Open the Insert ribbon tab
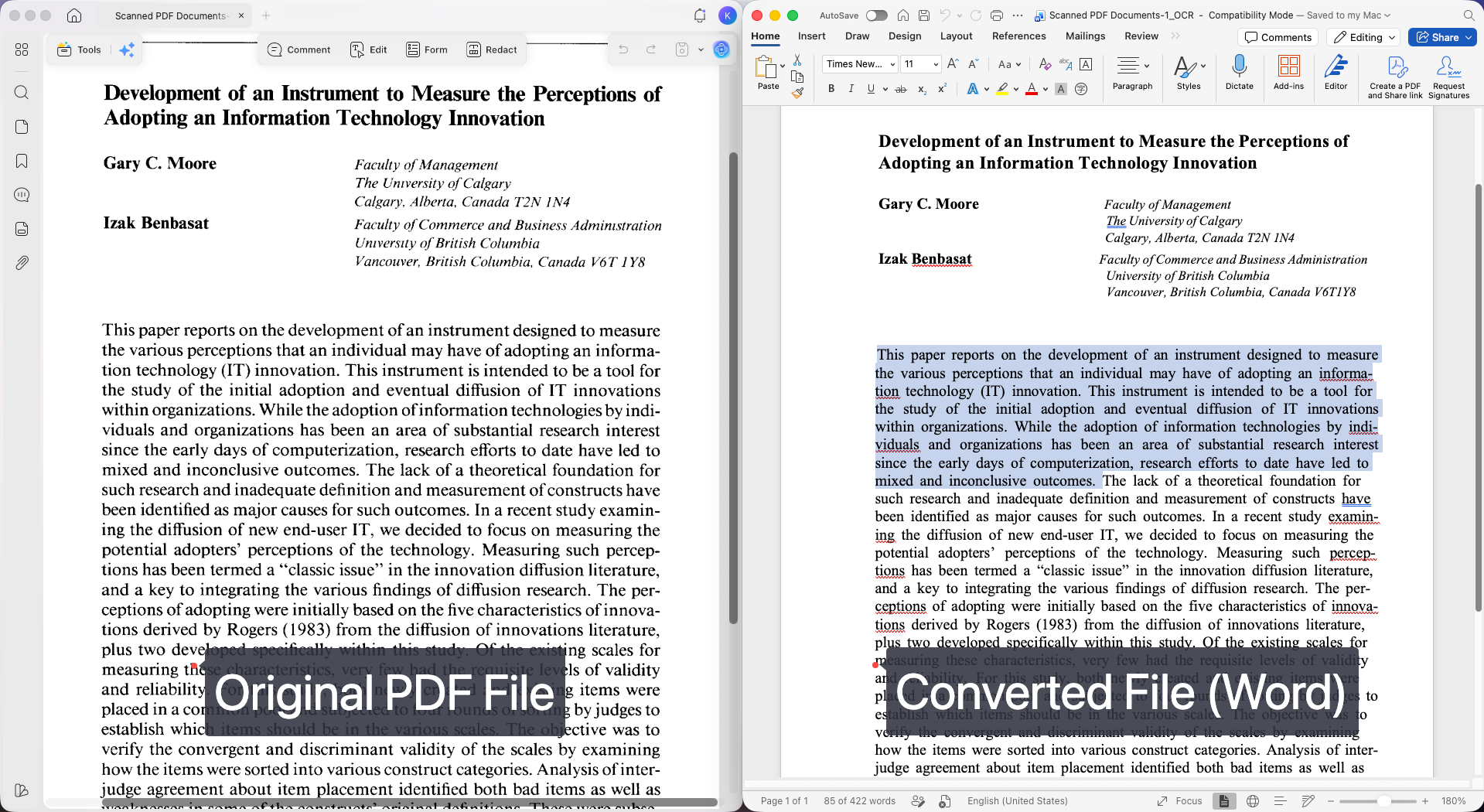Viewport: 1484px width, 812px height. (811, 36)
